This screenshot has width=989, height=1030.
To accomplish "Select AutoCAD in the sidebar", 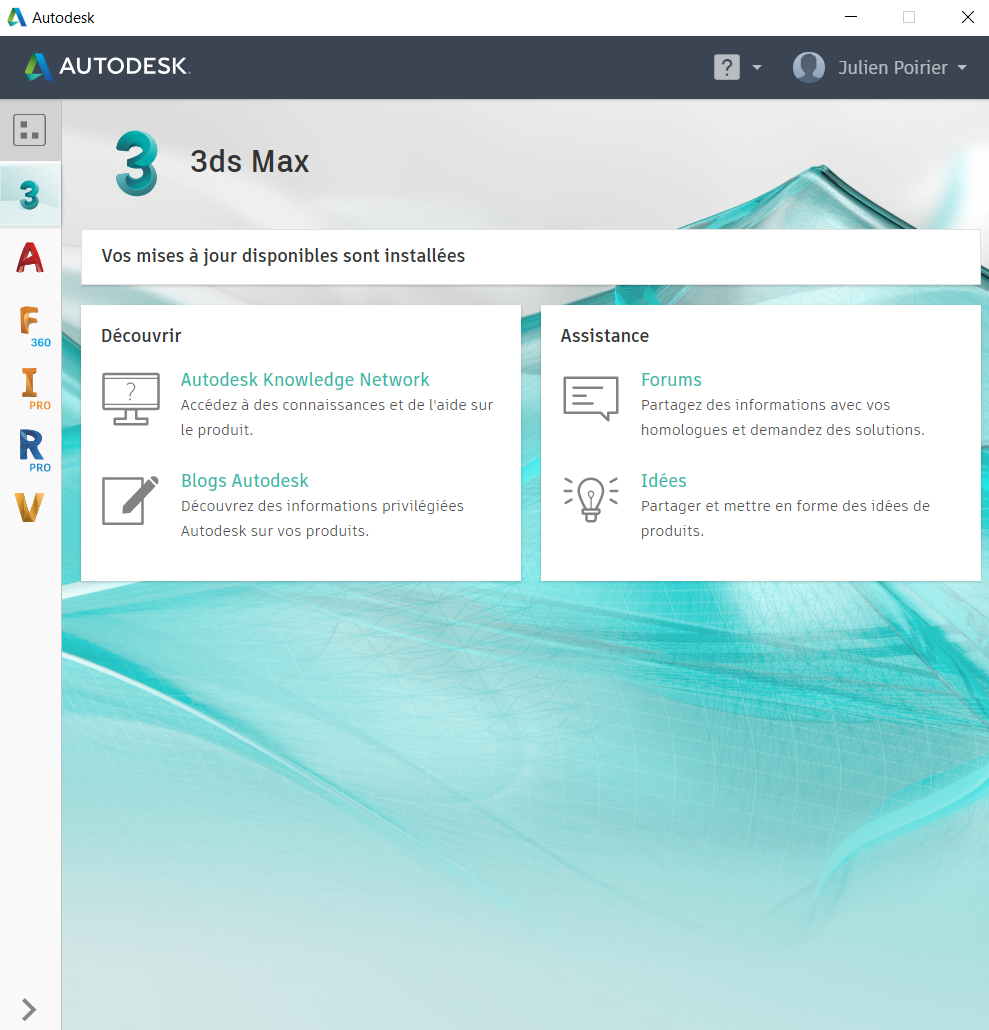I will point(30,258).
